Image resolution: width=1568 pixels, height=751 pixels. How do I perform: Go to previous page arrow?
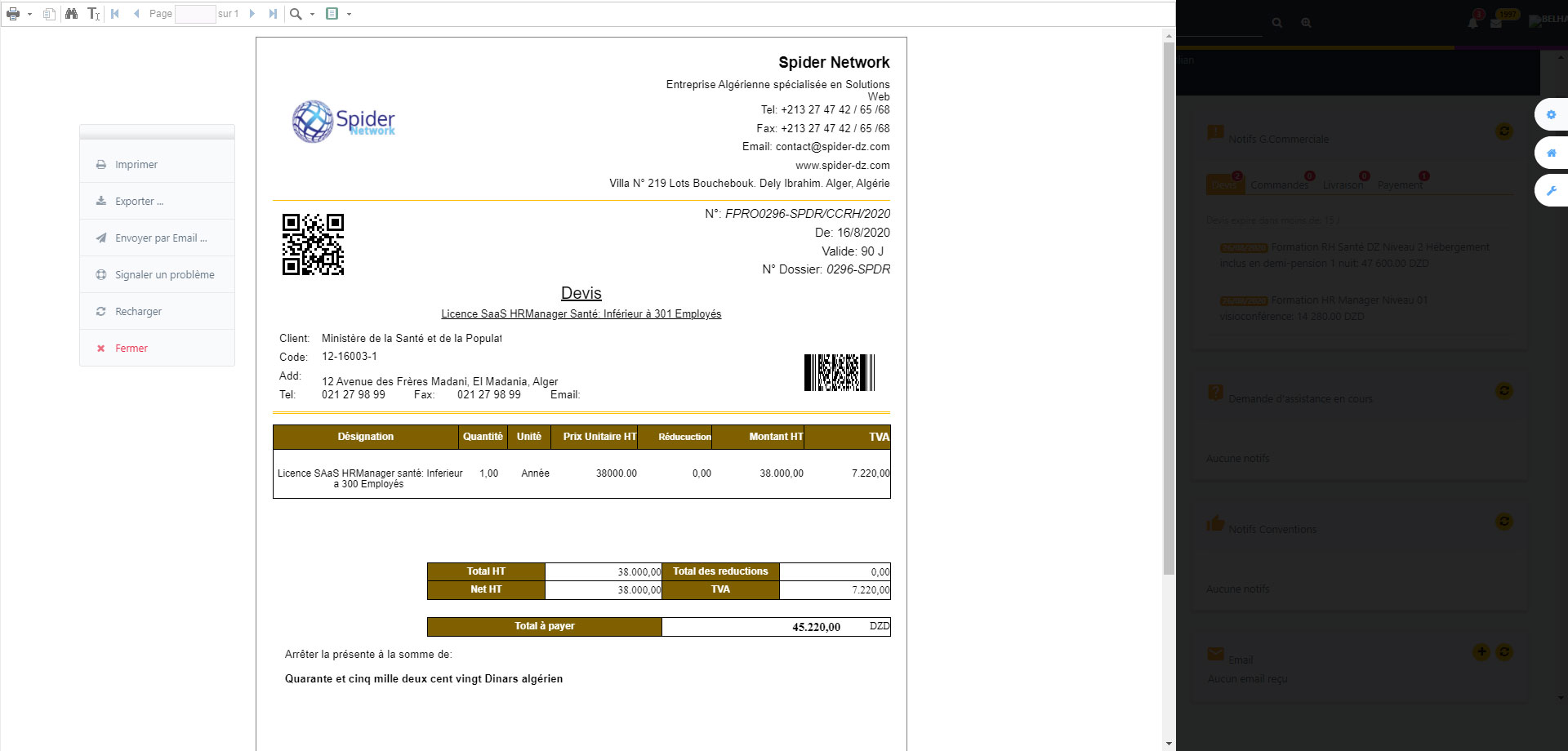coord(136,14)
